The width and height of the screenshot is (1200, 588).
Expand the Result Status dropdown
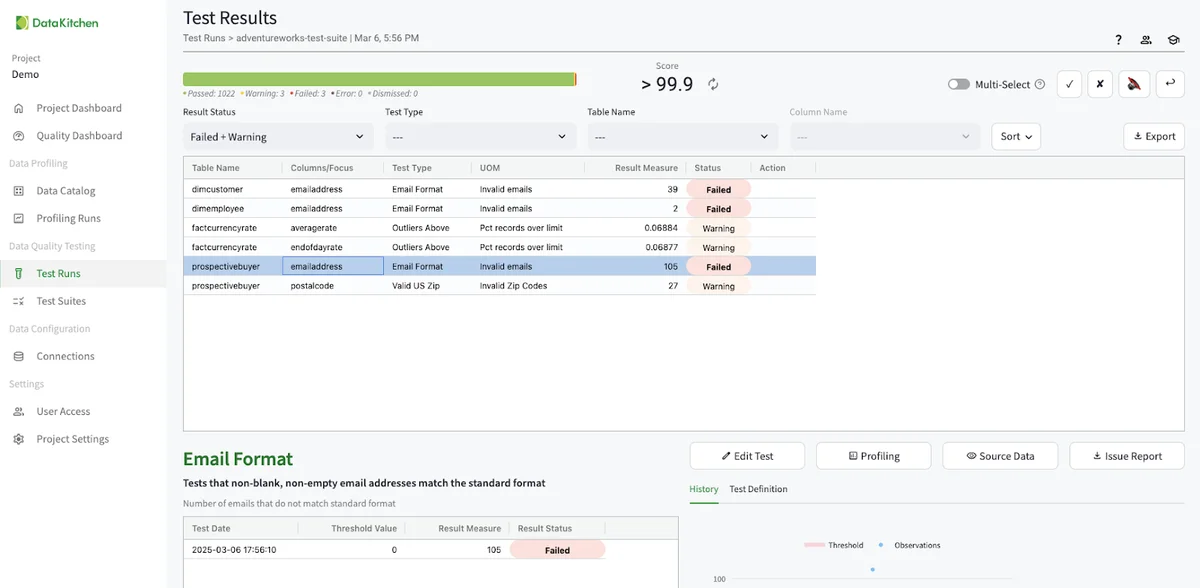click(x=278, y=137)
